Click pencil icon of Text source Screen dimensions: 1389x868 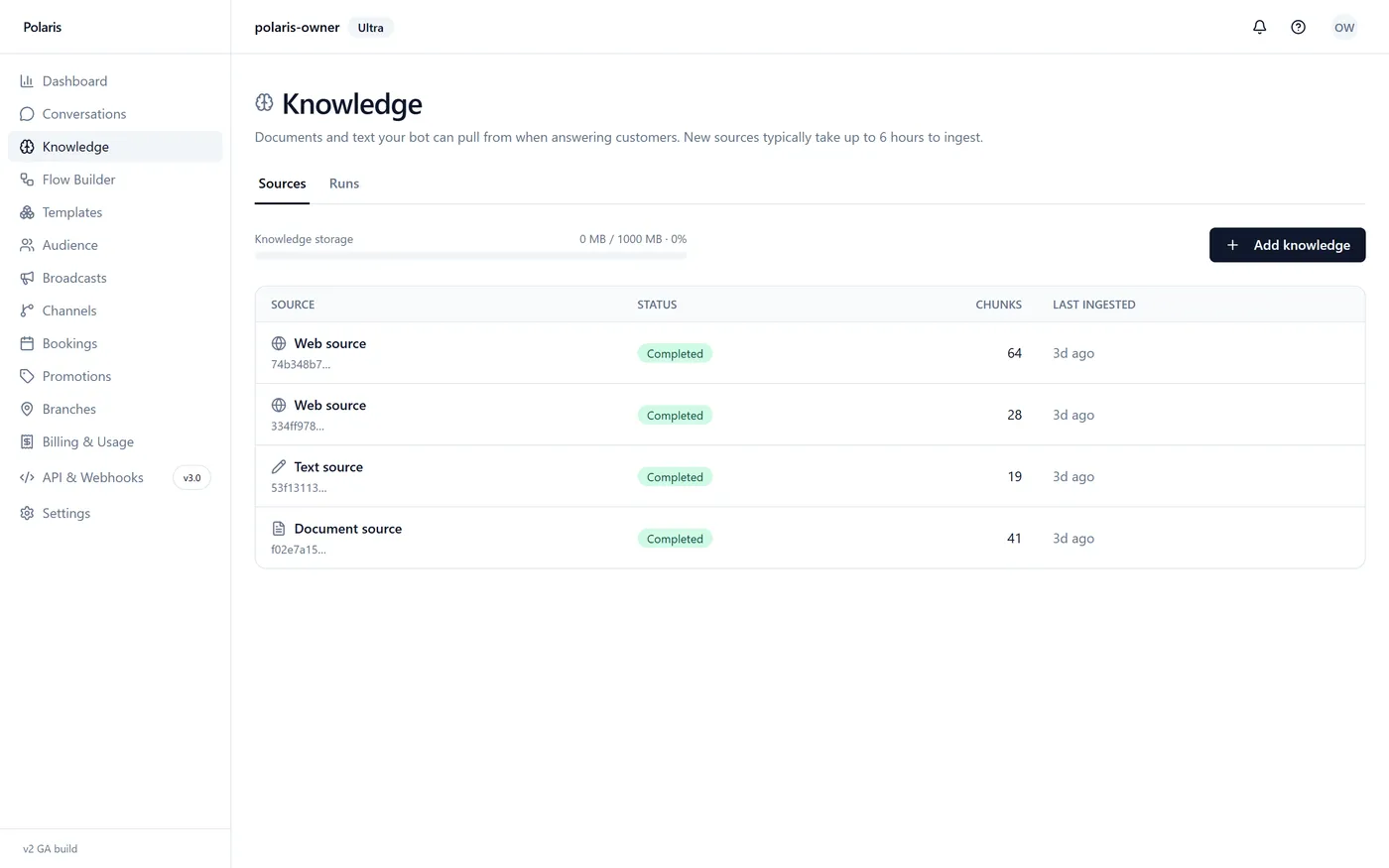(279, 466)
